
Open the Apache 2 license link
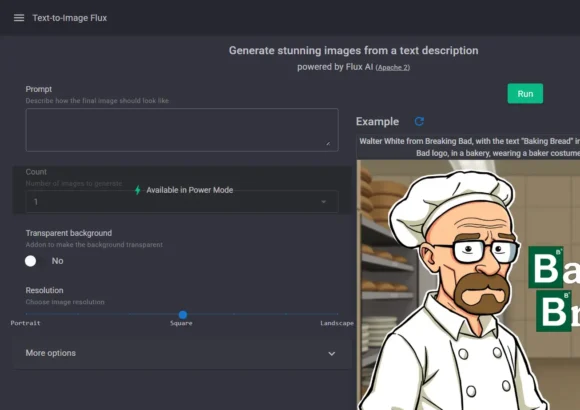393,67
